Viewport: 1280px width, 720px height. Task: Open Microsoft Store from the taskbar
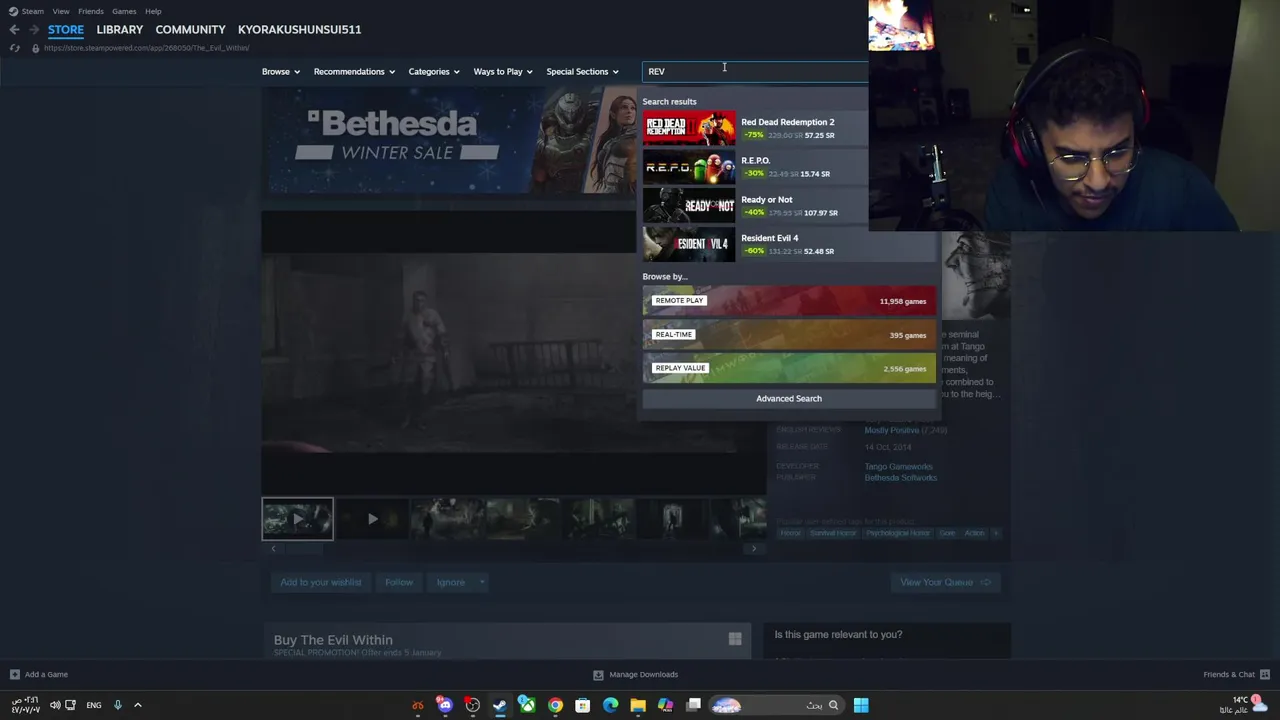click(582, 705)
